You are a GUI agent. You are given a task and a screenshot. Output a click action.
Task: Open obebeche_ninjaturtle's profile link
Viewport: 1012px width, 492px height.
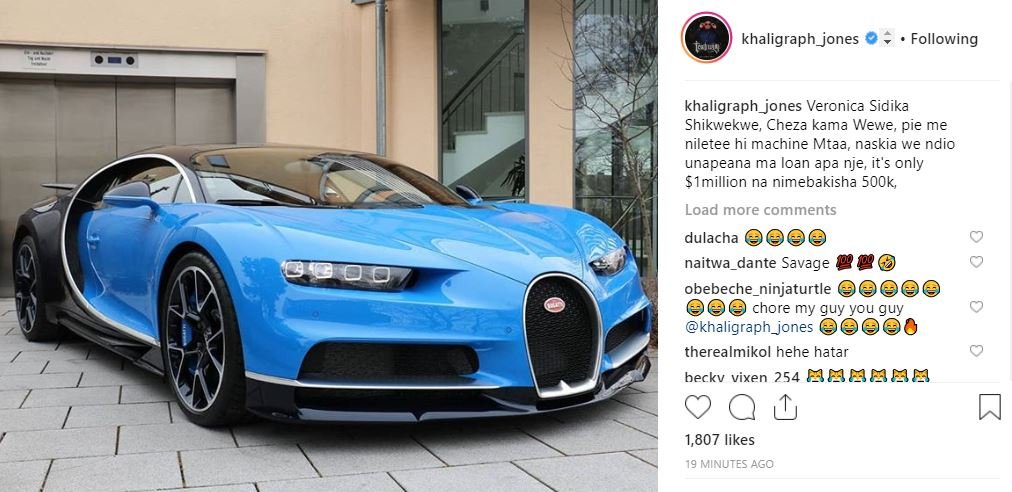(758, 289)
